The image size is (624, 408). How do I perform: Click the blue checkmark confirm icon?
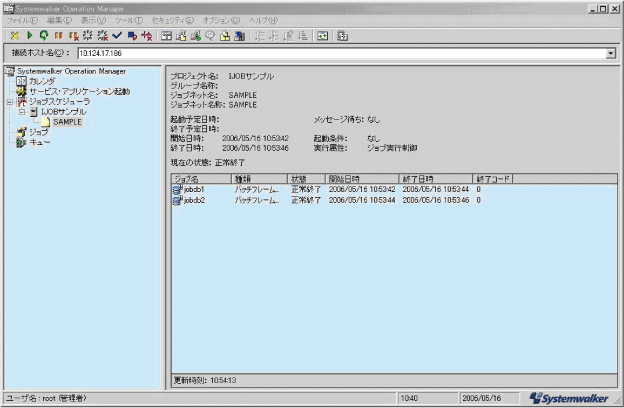[117, 36]
